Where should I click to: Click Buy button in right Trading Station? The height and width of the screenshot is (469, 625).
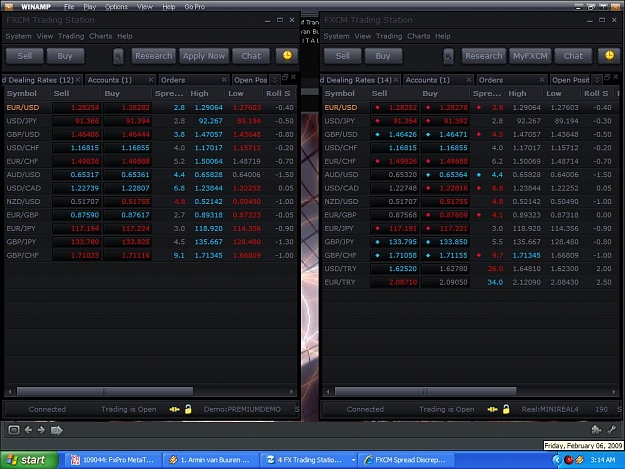point(383,56)
